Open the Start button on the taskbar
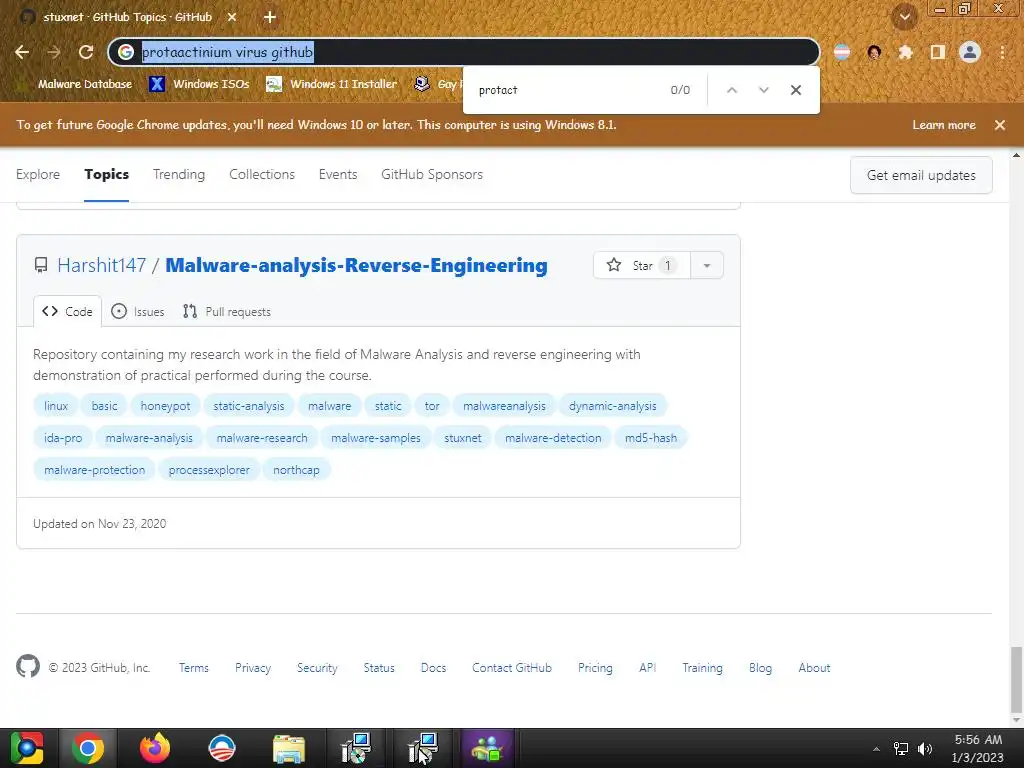The image size is (1024, 768). click(x=27, y=748)
